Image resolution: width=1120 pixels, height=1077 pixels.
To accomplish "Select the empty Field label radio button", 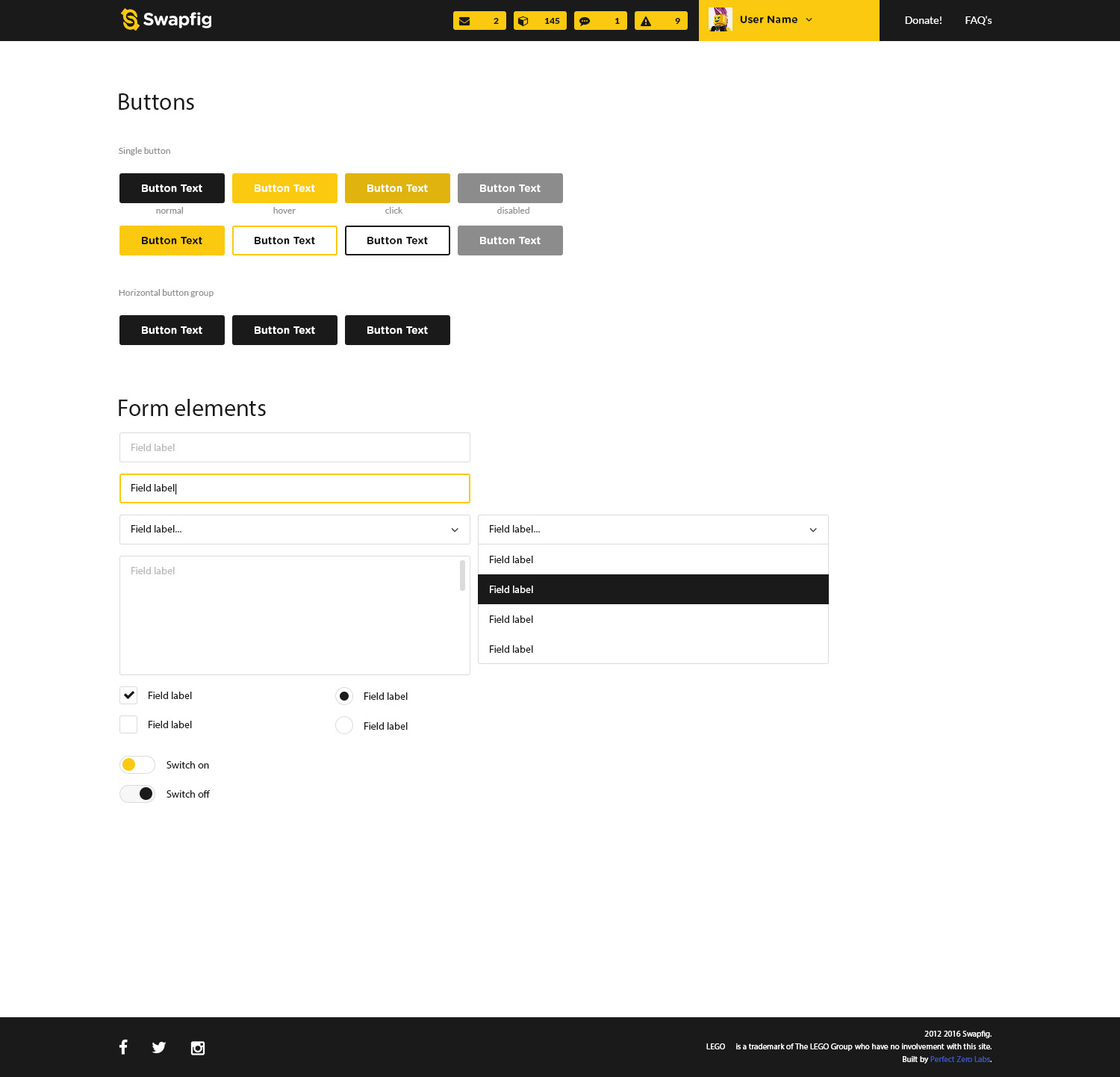I will tap(343, 724).
